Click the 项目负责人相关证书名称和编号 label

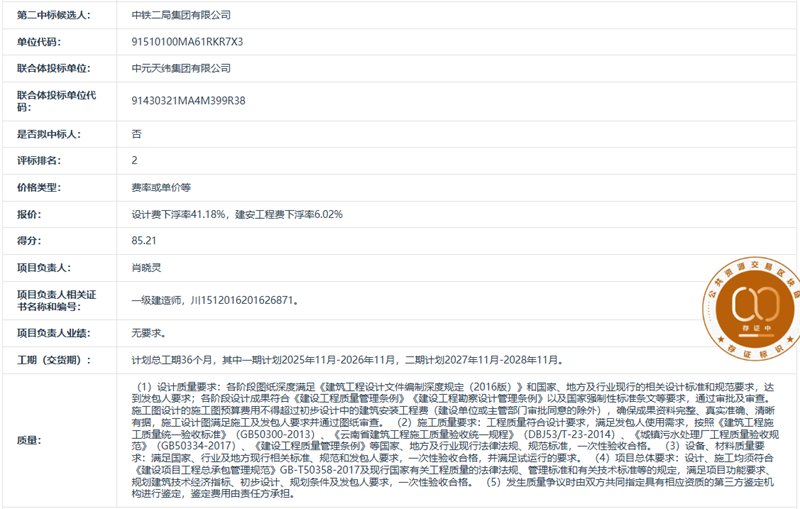56,300
